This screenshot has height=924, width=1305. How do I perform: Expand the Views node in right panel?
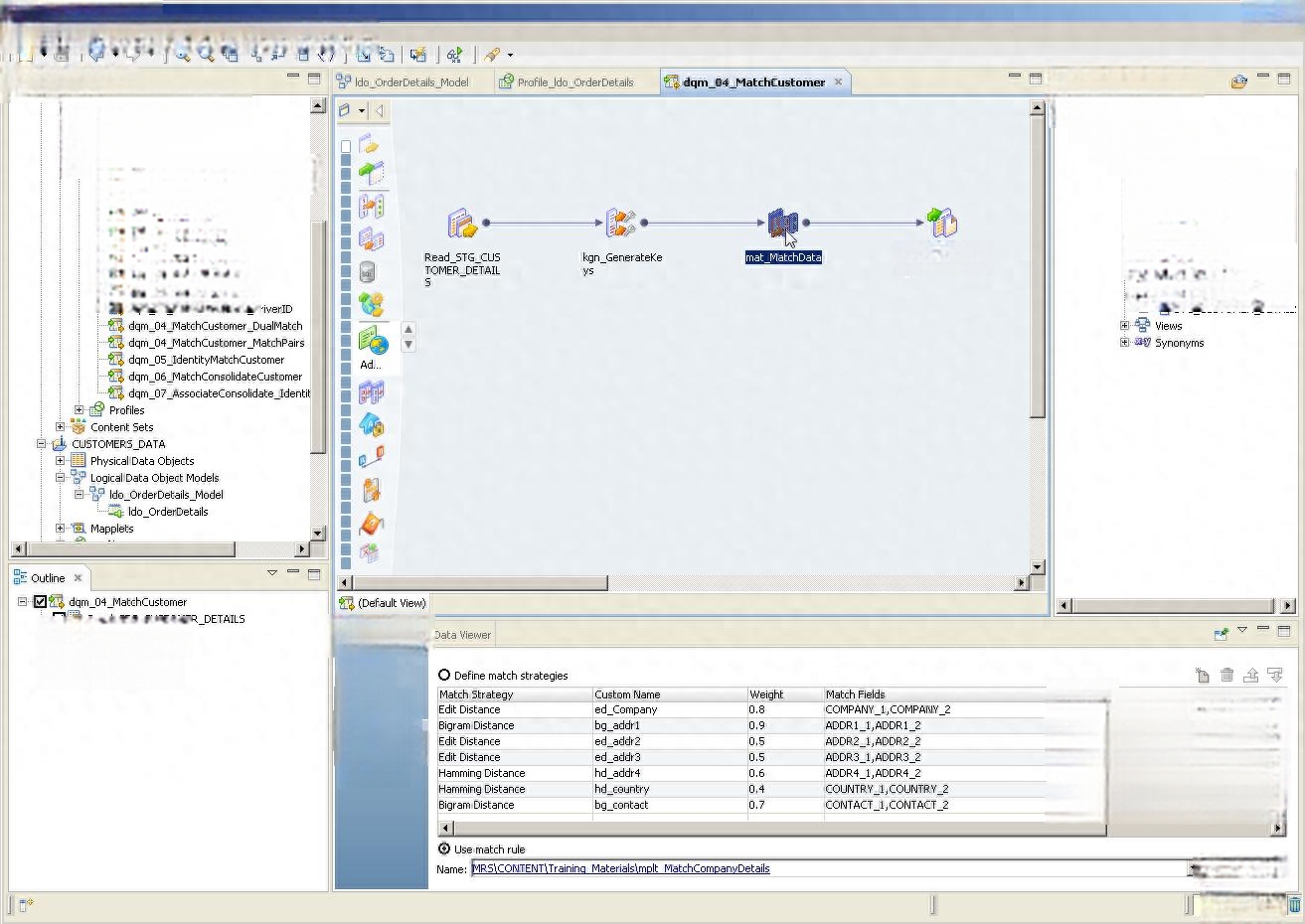coord(1124,325)
